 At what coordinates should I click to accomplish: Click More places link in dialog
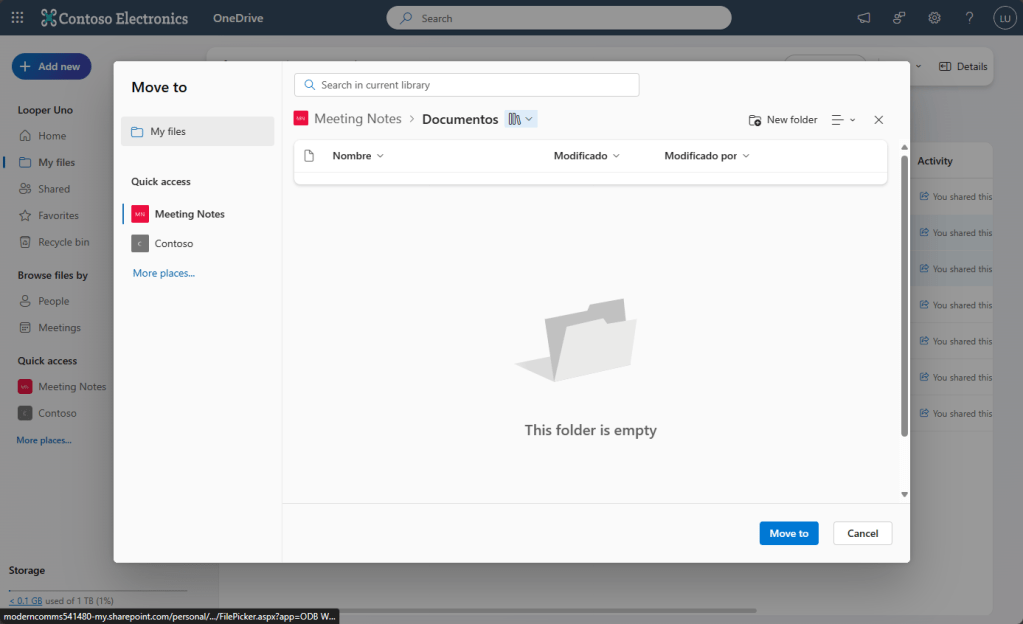pyautogui.click(x=164, y=273)
